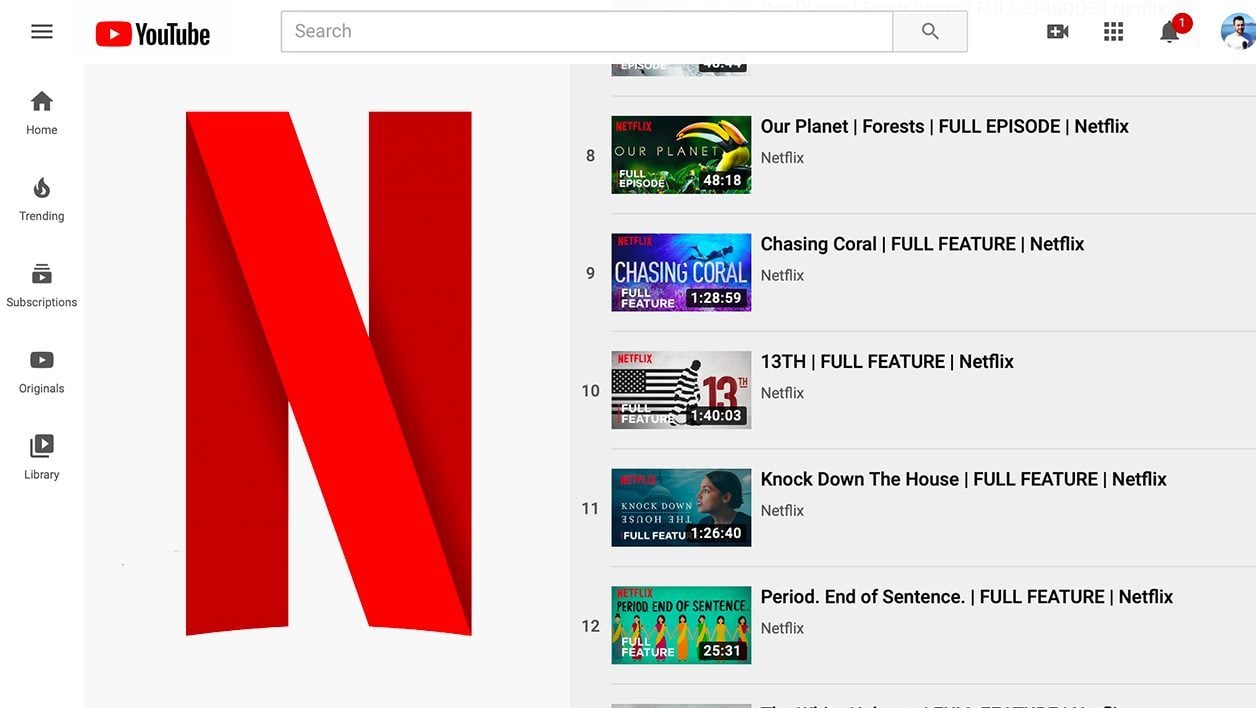
Task: Open Library in the sidebar
Action: coord(42,457)
